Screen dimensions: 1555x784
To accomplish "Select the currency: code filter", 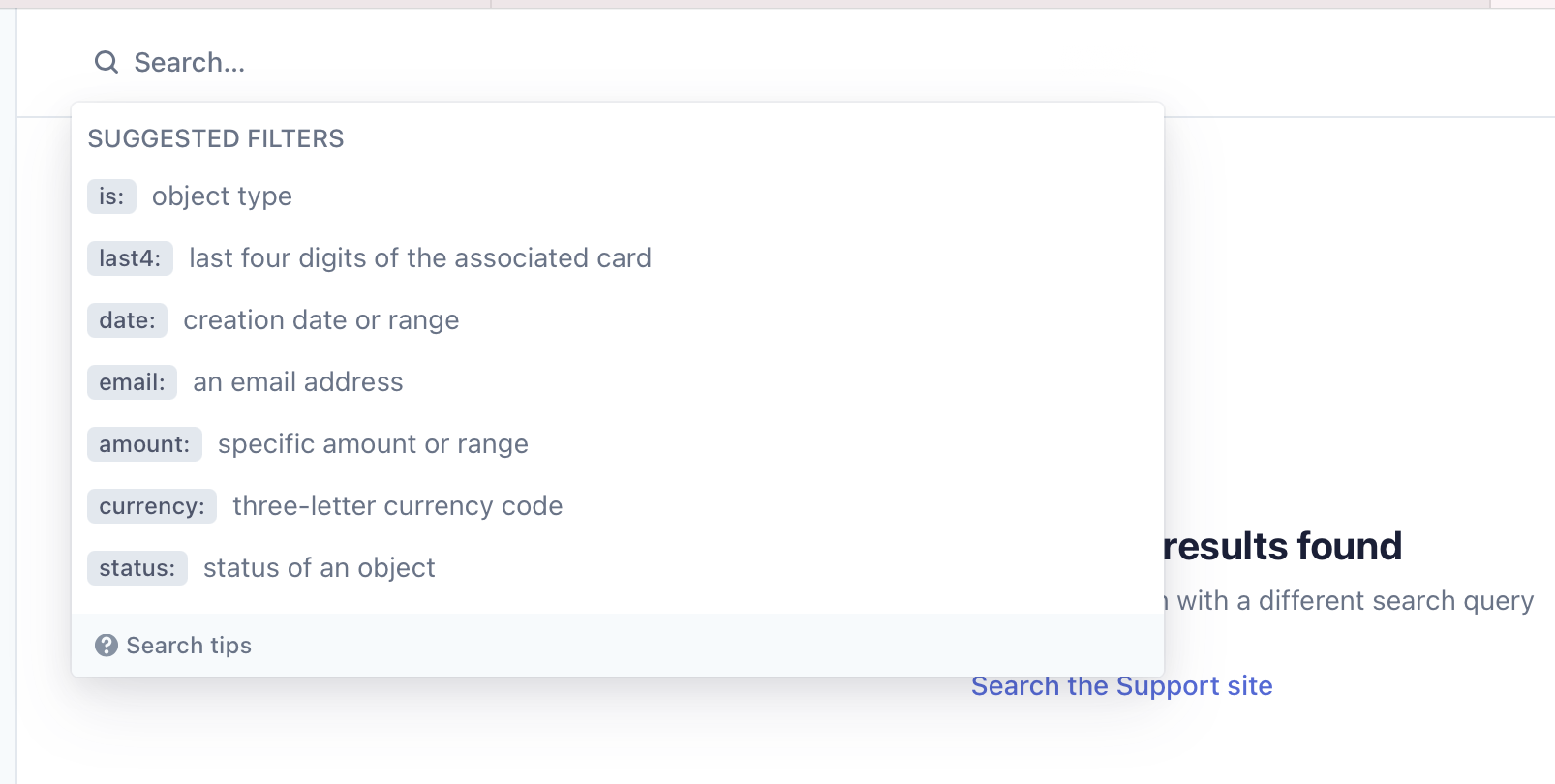I will click(x=151, y=506).
